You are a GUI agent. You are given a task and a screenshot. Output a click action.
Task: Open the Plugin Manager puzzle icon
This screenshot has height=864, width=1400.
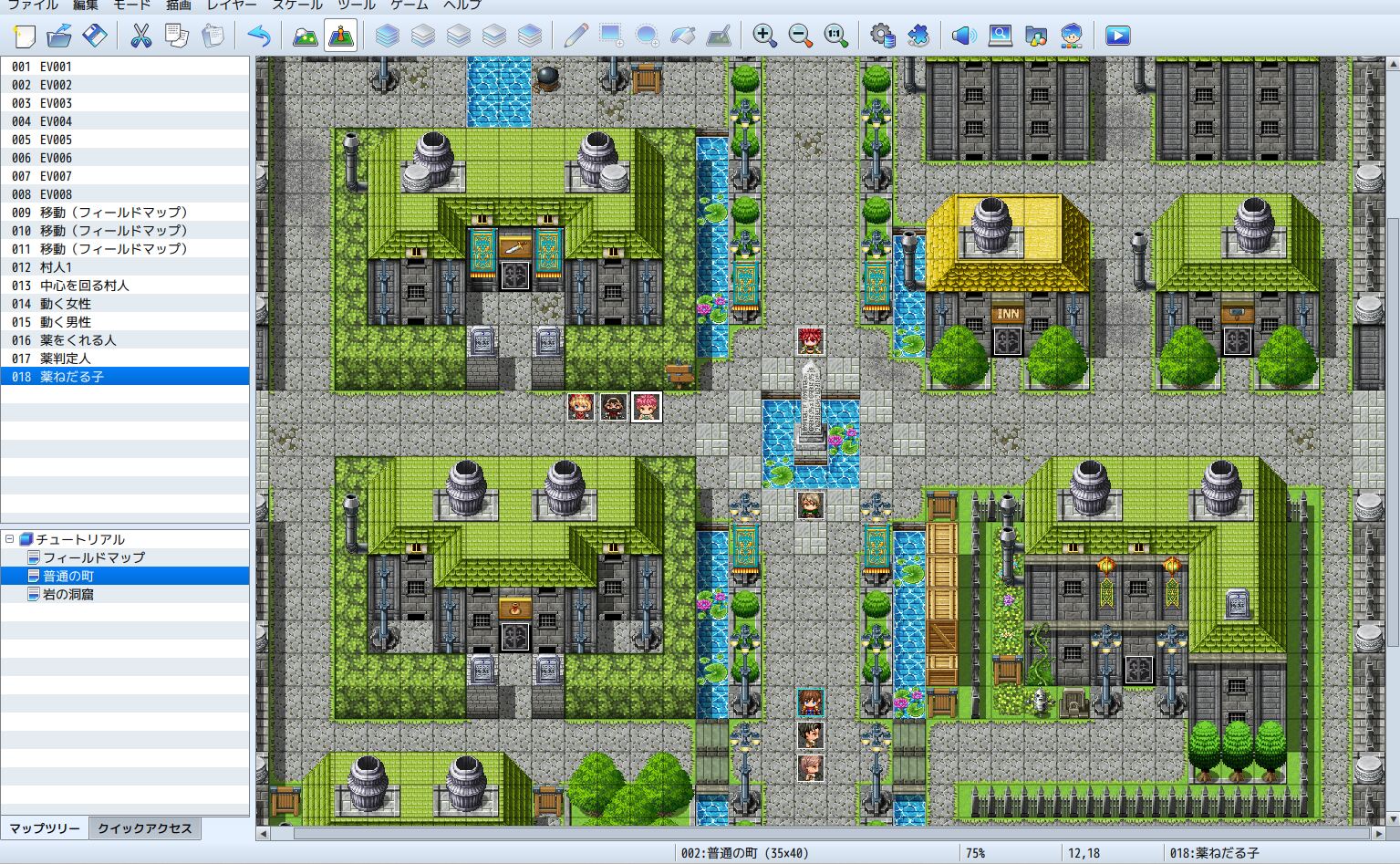(x=918, y=36)
